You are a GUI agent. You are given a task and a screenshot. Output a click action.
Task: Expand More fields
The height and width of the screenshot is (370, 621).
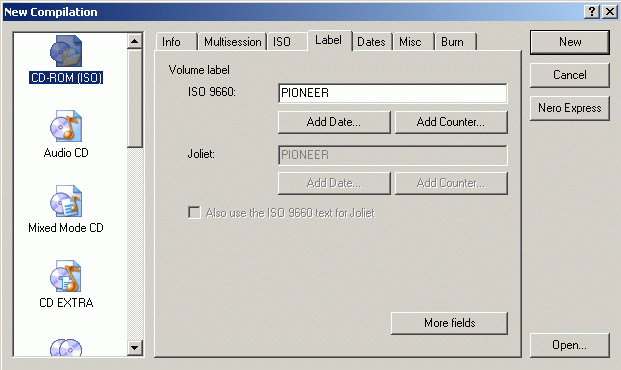[x=449, y=323]
